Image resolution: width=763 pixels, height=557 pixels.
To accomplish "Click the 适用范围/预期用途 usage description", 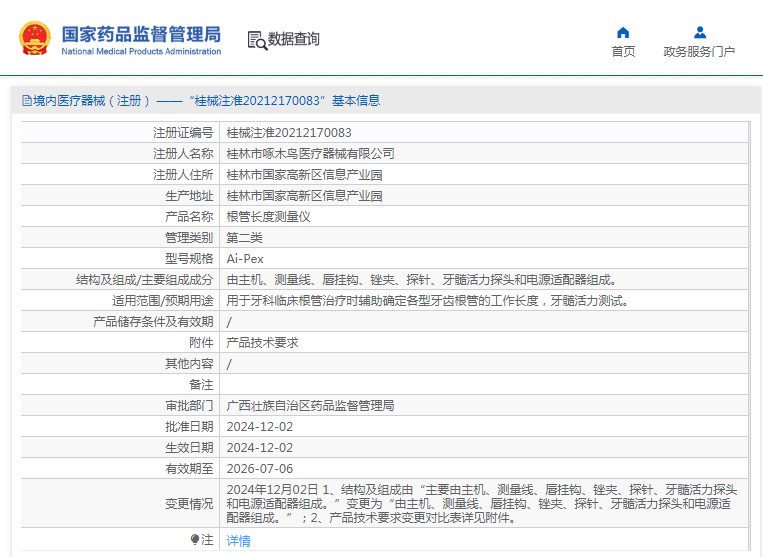I will [x=428, y=301].
